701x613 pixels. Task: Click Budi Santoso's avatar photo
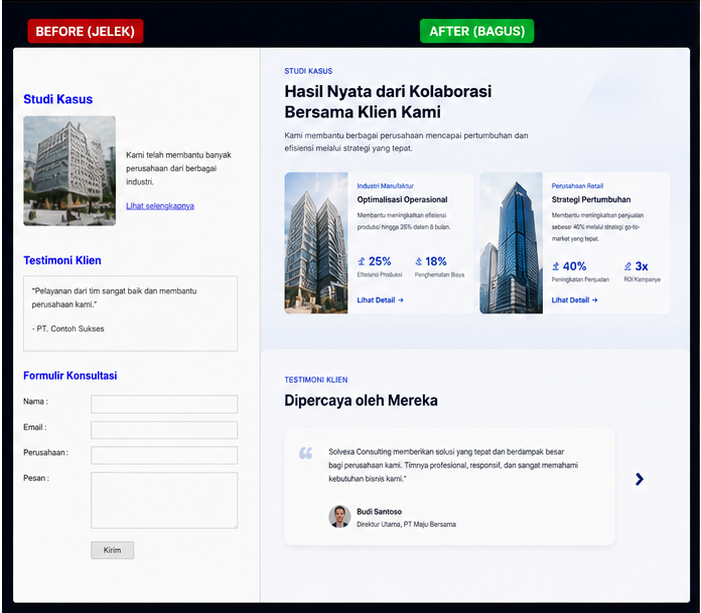point(339,516)
